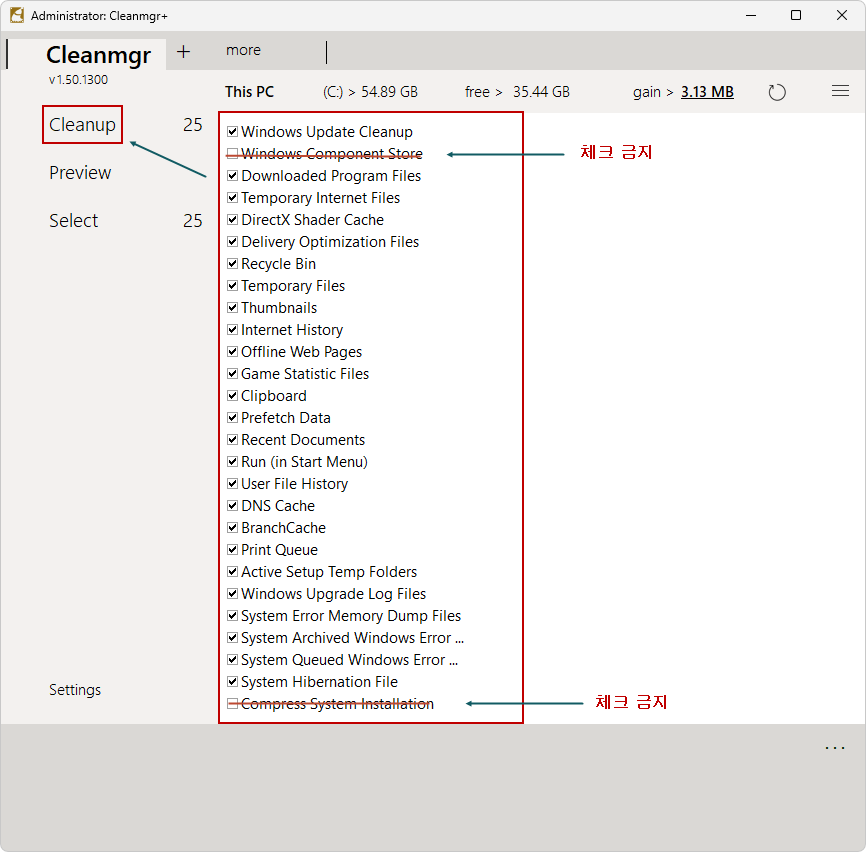Toggle Temporary Files checkbox
The height and width of the screenshot is (852, 866).
(x=233, y=285)
